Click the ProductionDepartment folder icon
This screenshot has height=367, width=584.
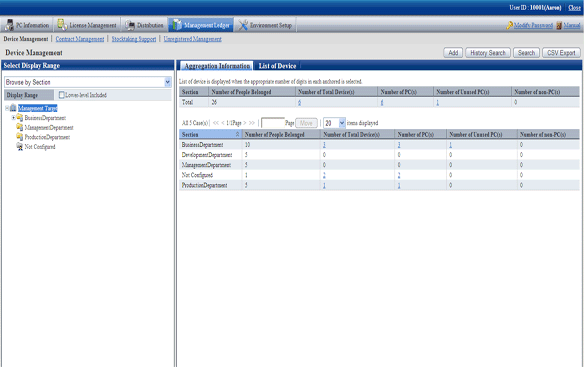pos(19,137)
